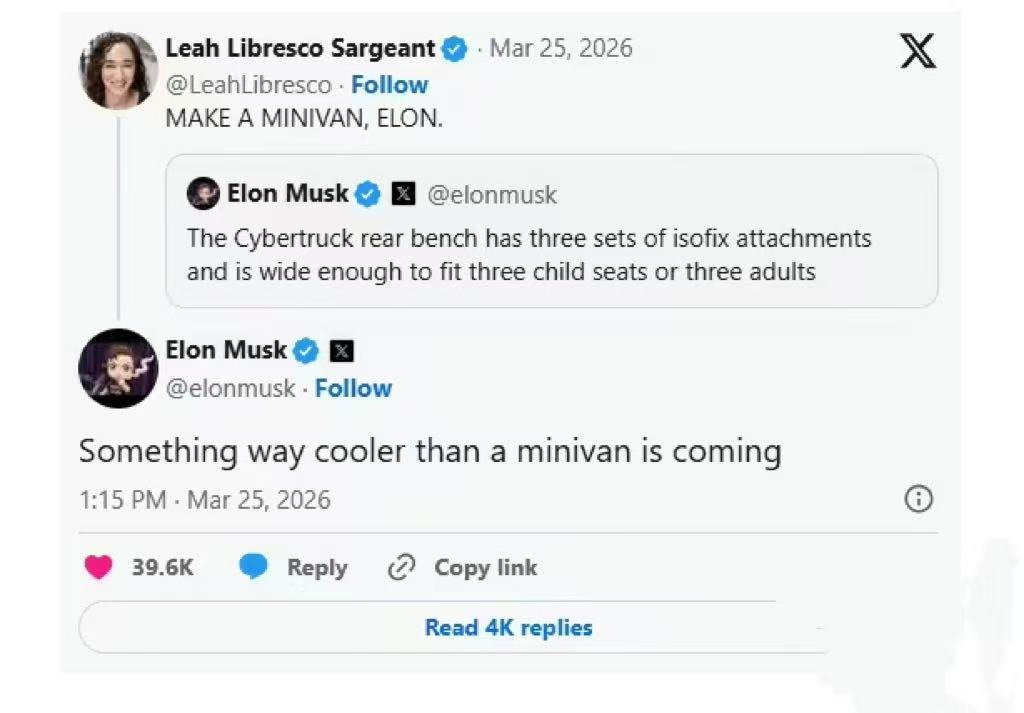Click the X logo in top right corner
The width and height of the screenshot is (1024, 713).
tap(917, 49)
